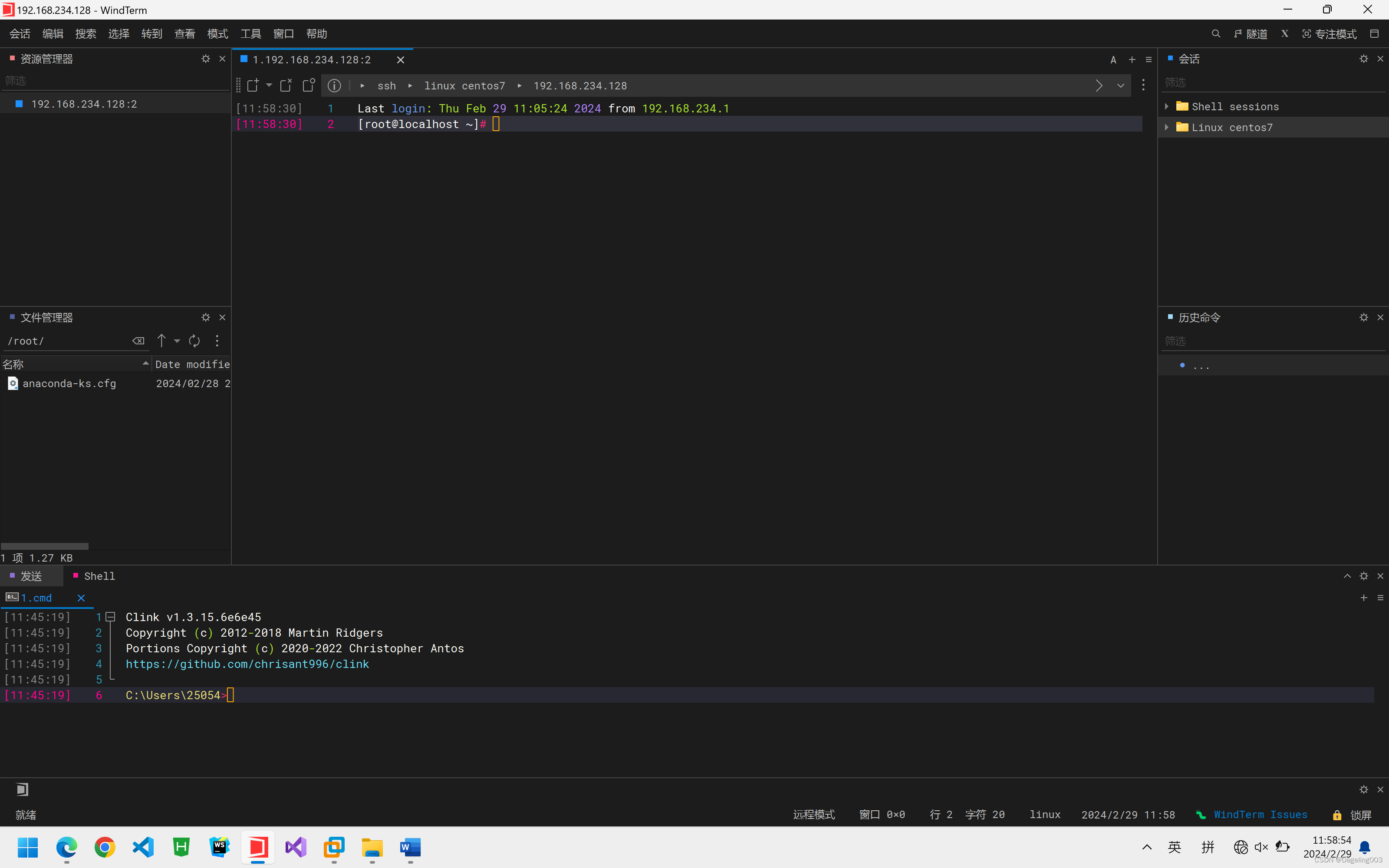Click the file manager horizontal scrollbar
The height and width of the screenshot is (868, 1389).
(x=45, y=546)
